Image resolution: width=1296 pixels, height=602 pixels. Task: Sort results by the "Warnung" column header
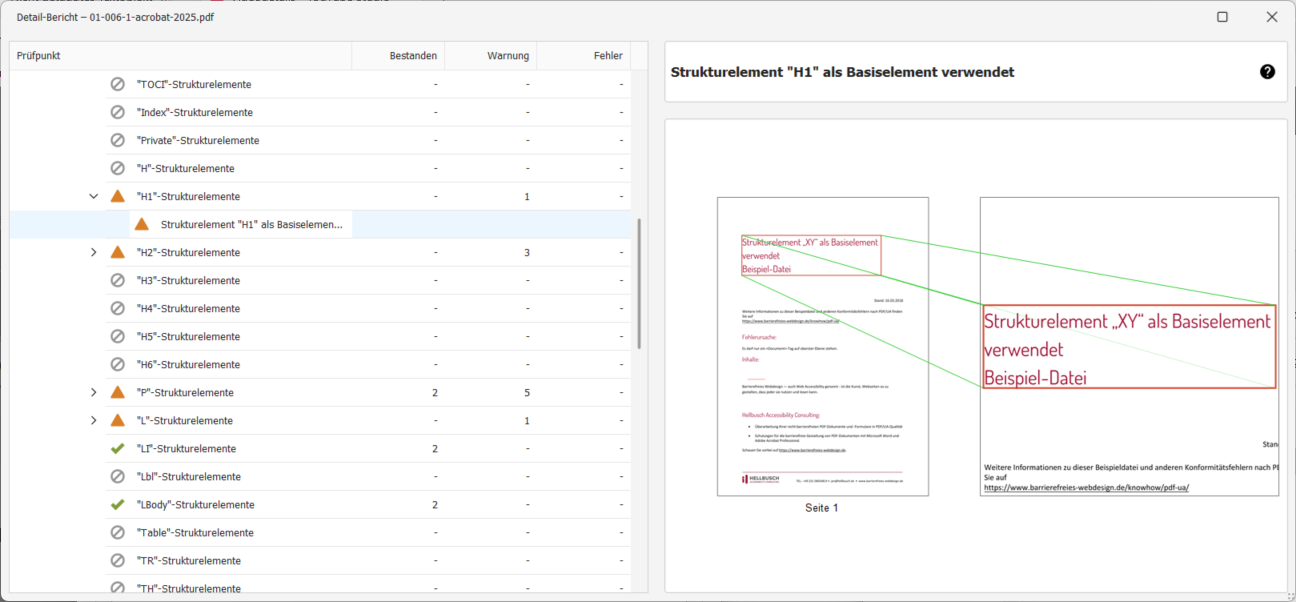click(x=510, y=55)
